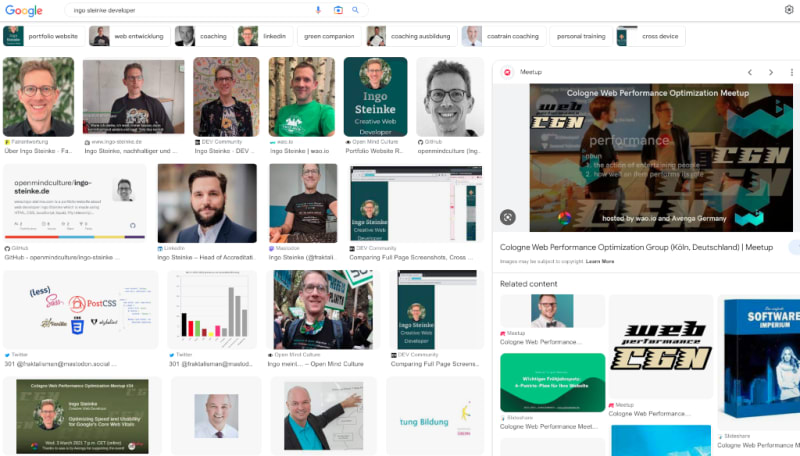Select 'green companion' filter chip

[329, 36]
